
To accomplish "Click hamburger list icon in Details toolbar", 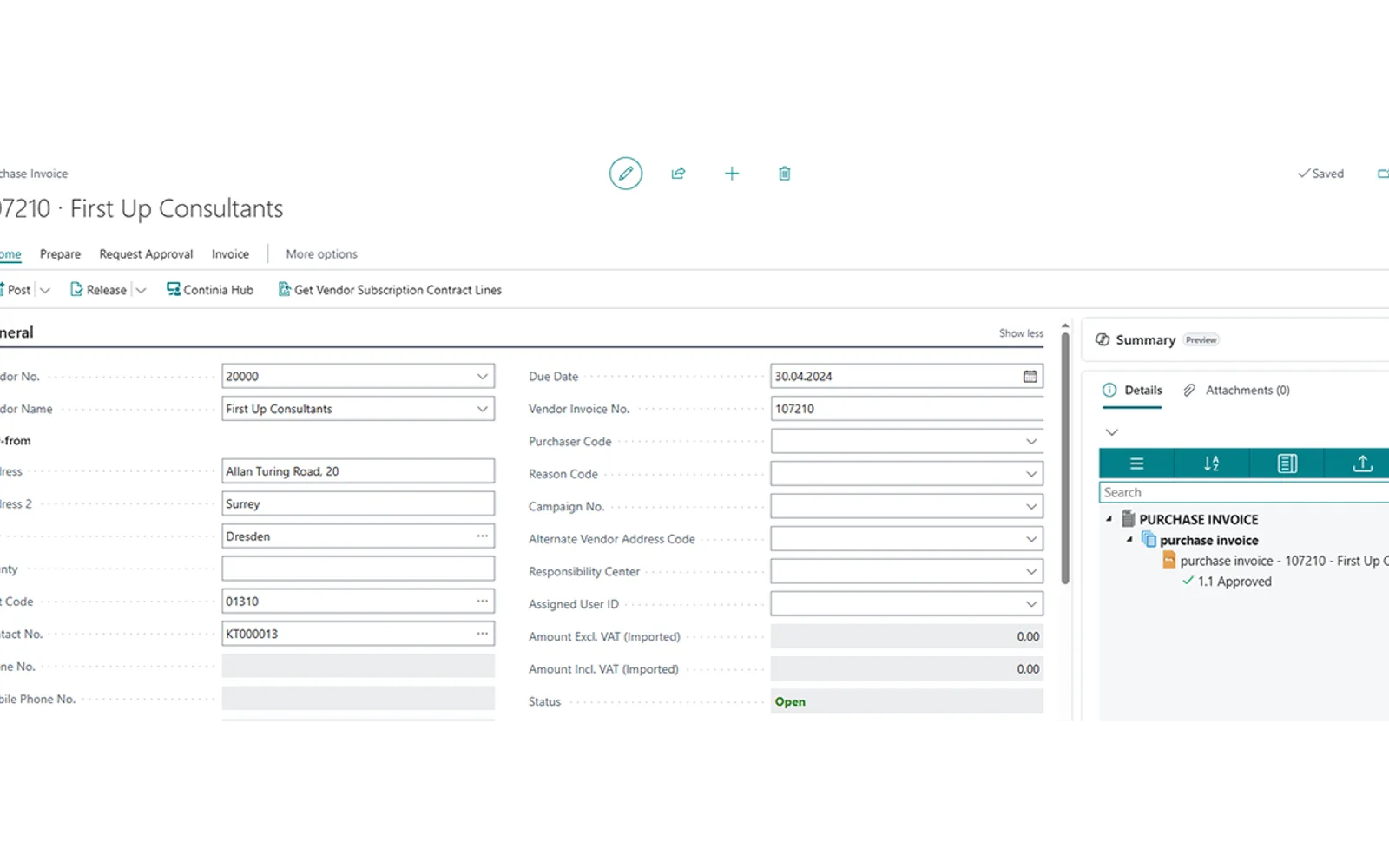I will click(1136, 464).
